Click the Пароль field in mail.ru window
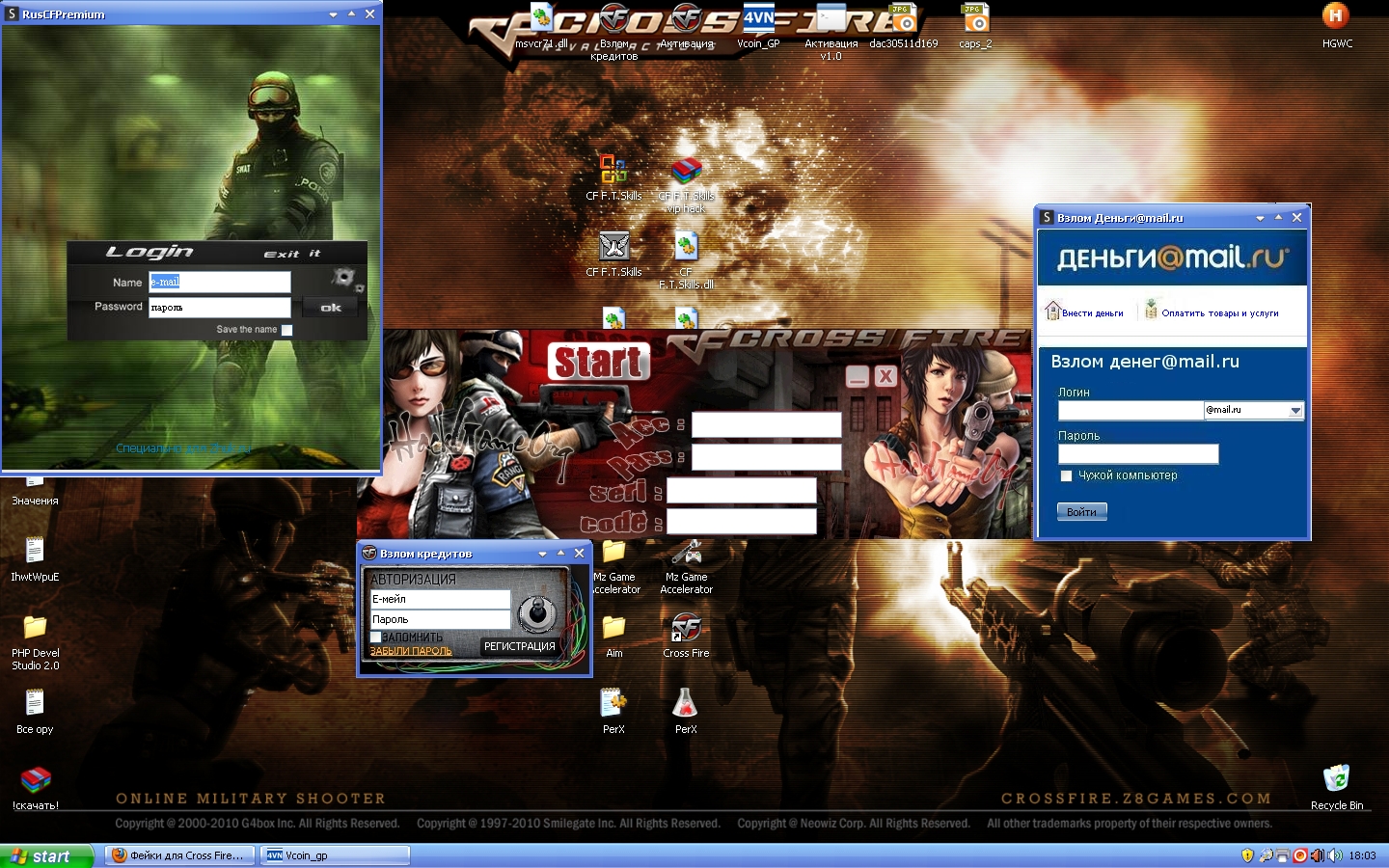Image resolution: width=1389 pixels, height=868 pixels. point(1138,454)
